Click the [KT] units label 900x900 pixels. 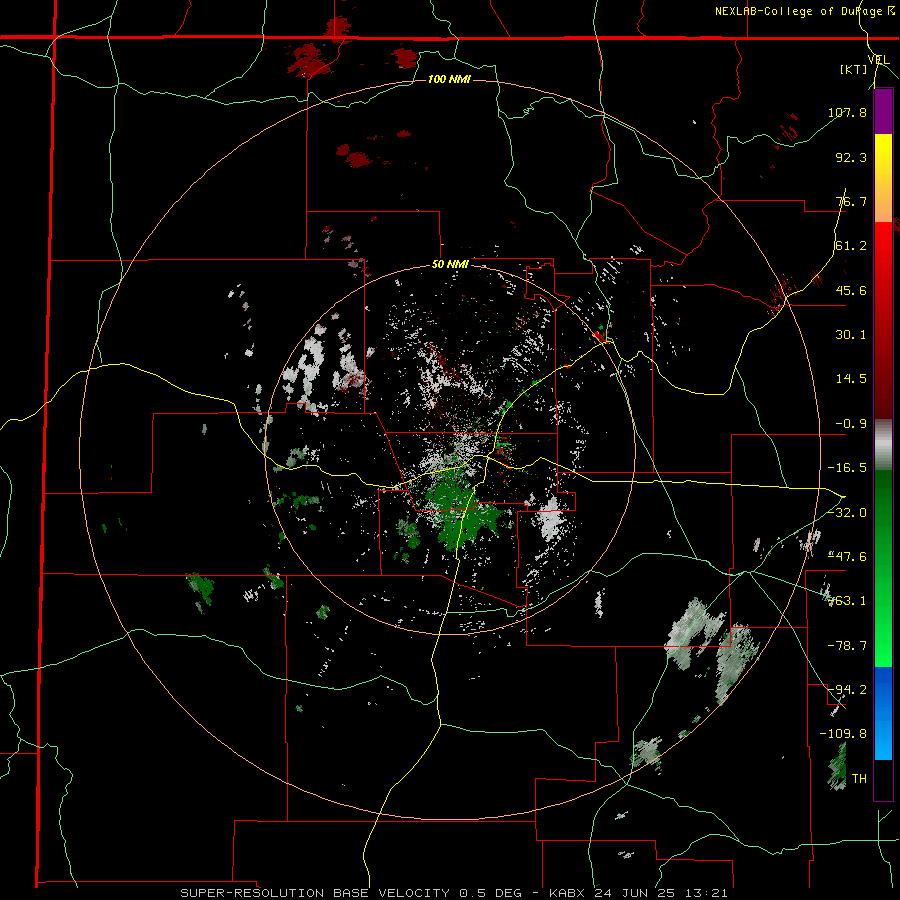(x=854, y=69)
